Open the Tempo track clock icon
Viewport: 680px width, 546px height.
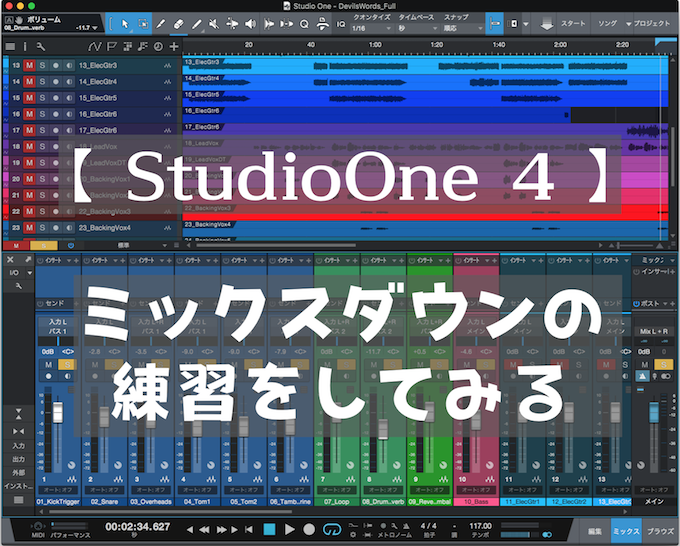click(158, 46)
